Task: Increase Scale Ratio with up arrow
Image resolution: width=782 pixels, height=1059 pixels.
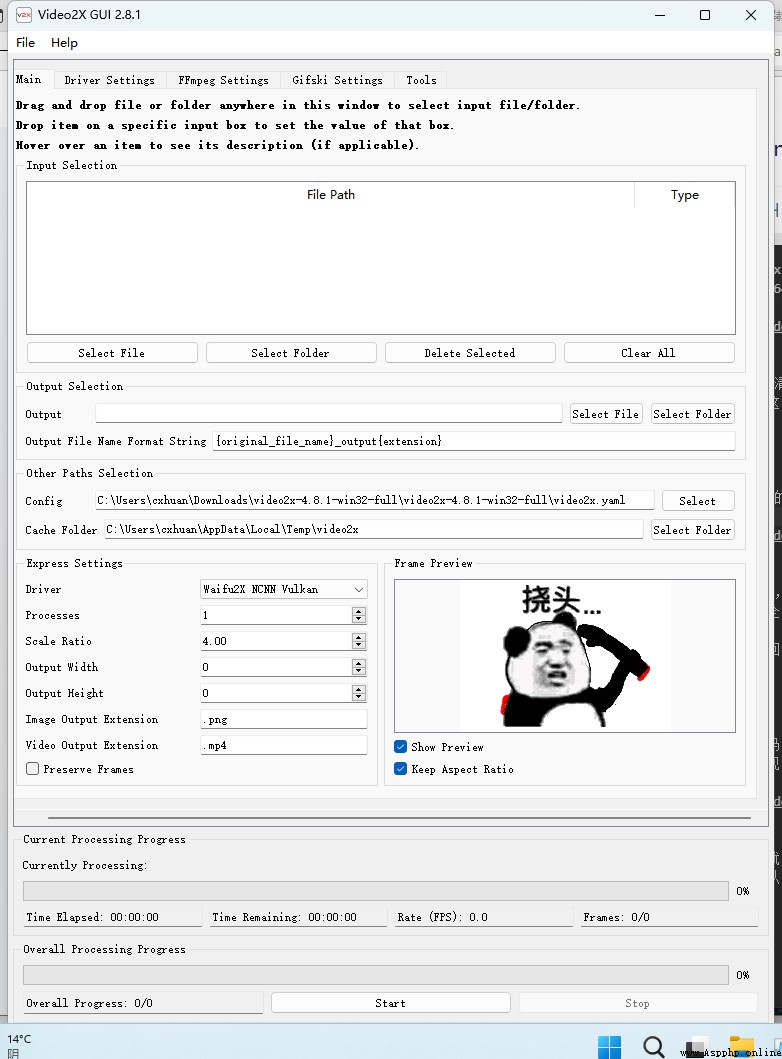Action: click(359, 636)
